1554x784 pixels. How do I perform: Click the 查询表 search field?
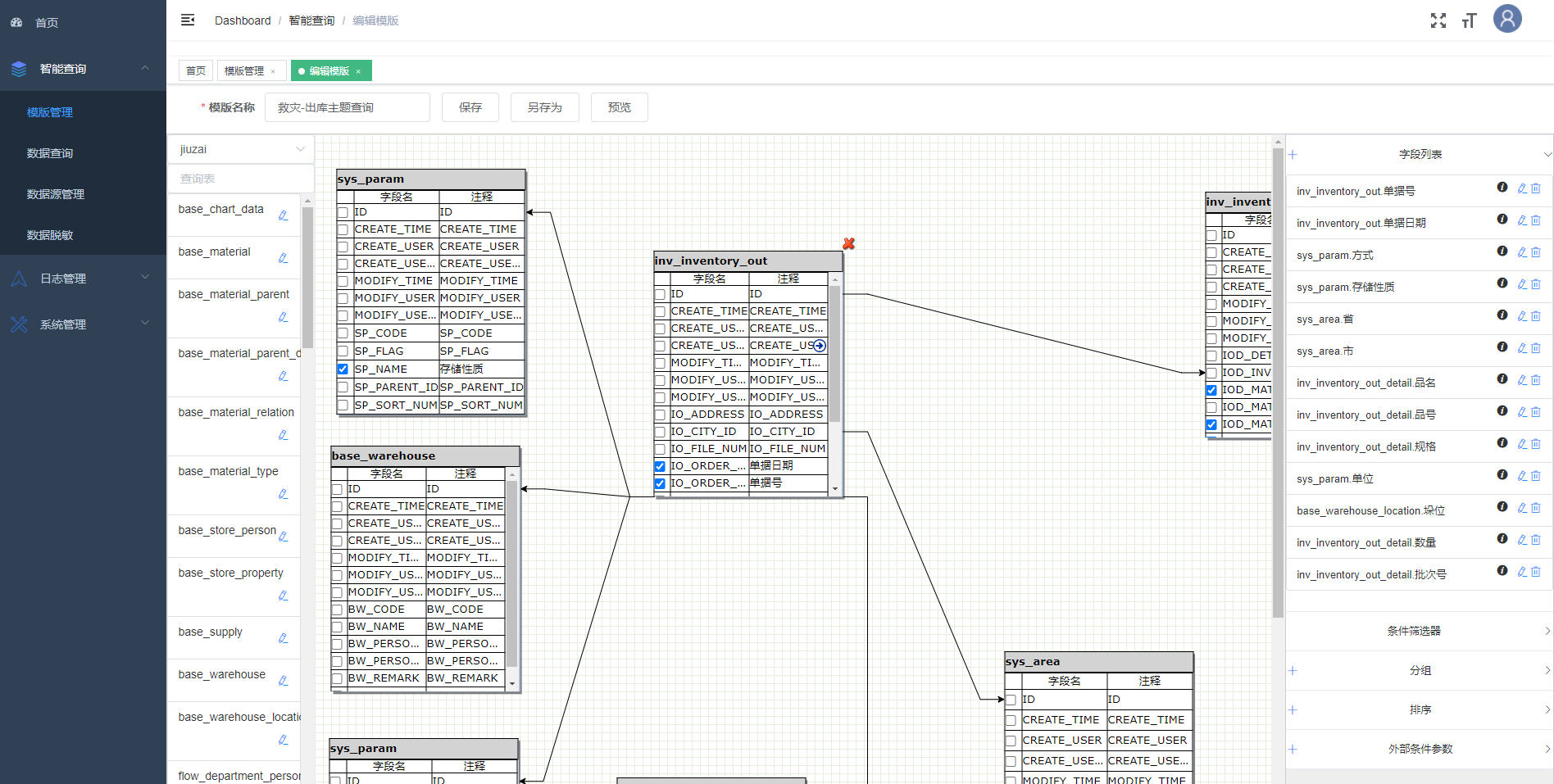click(x=241, y=179)
